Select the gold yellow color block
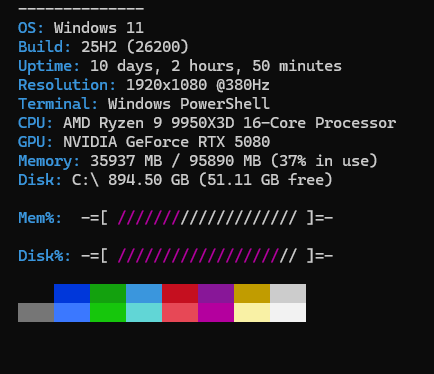 (252, 294)
